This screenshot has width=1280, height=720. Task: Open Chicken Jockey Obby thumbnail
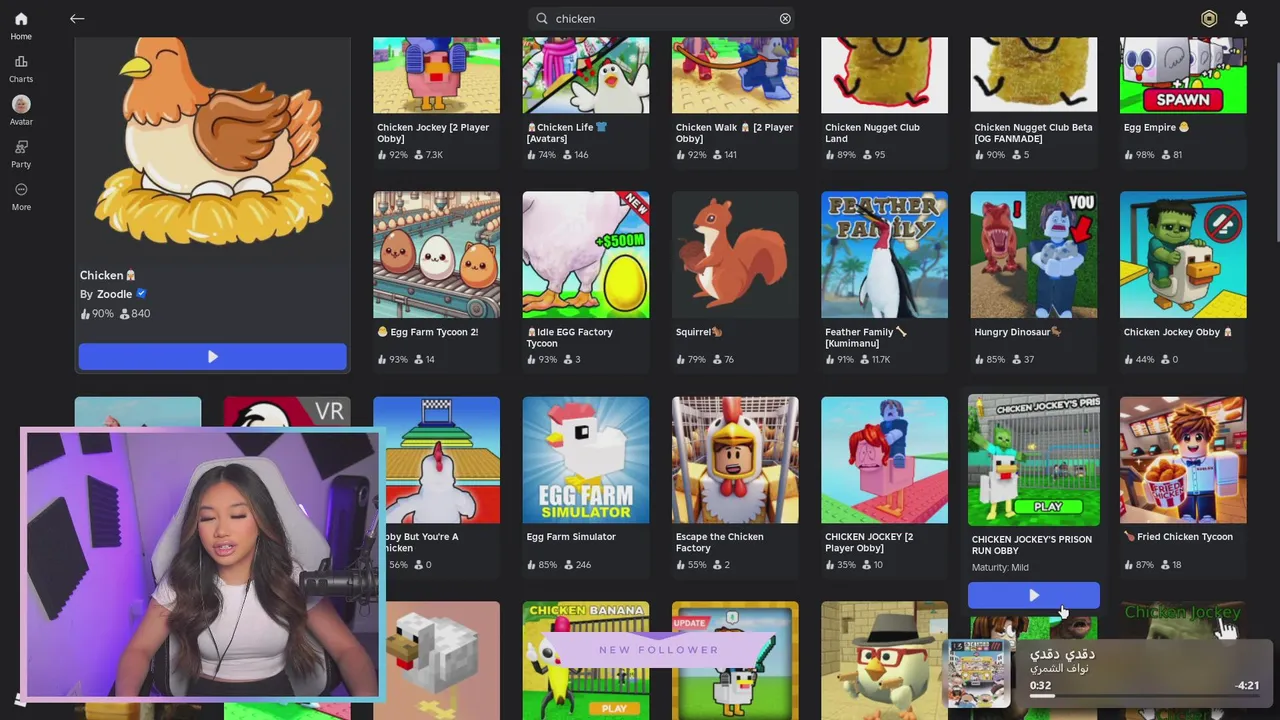point(1183,255)
